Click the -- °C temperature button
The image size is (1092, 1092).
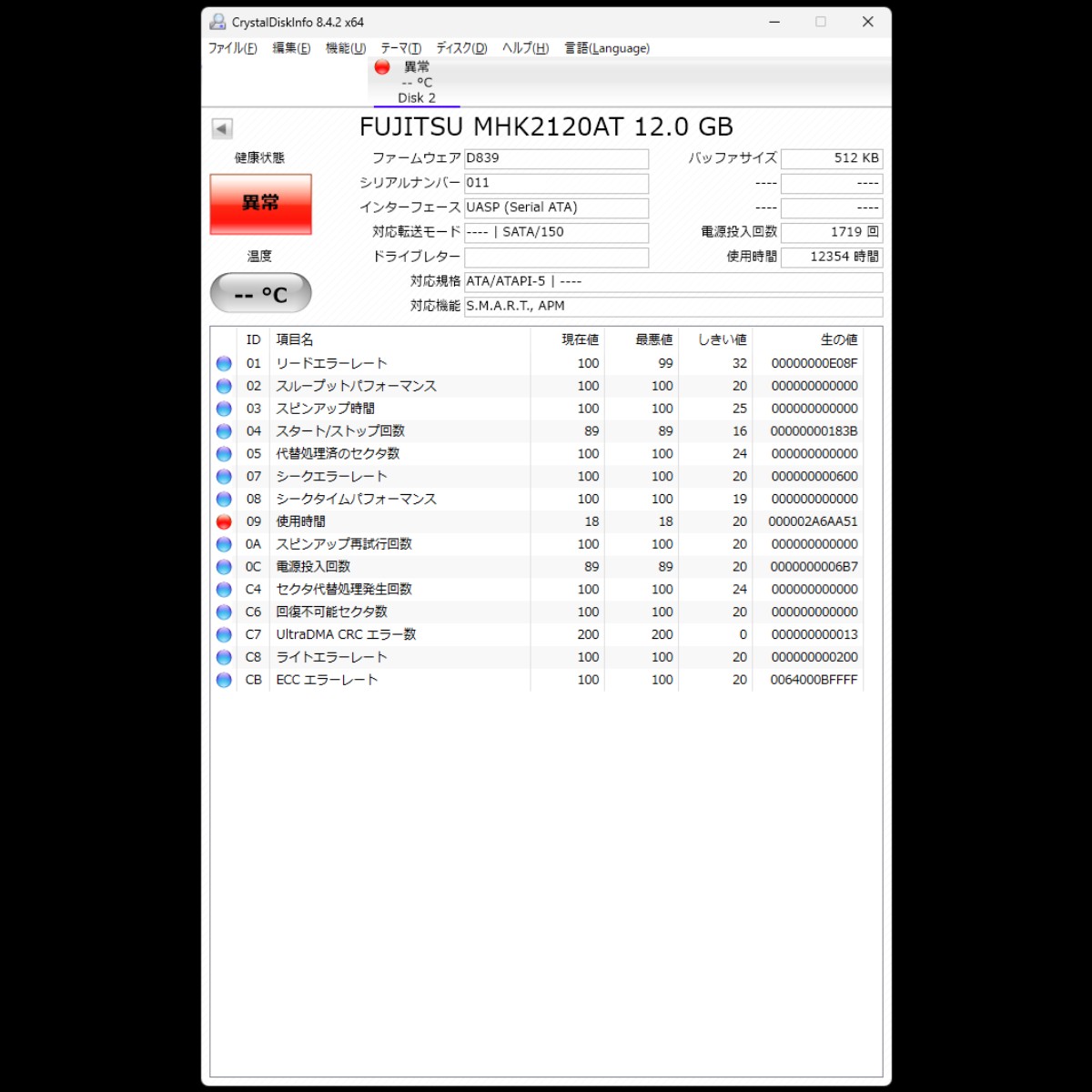[261, 294]
